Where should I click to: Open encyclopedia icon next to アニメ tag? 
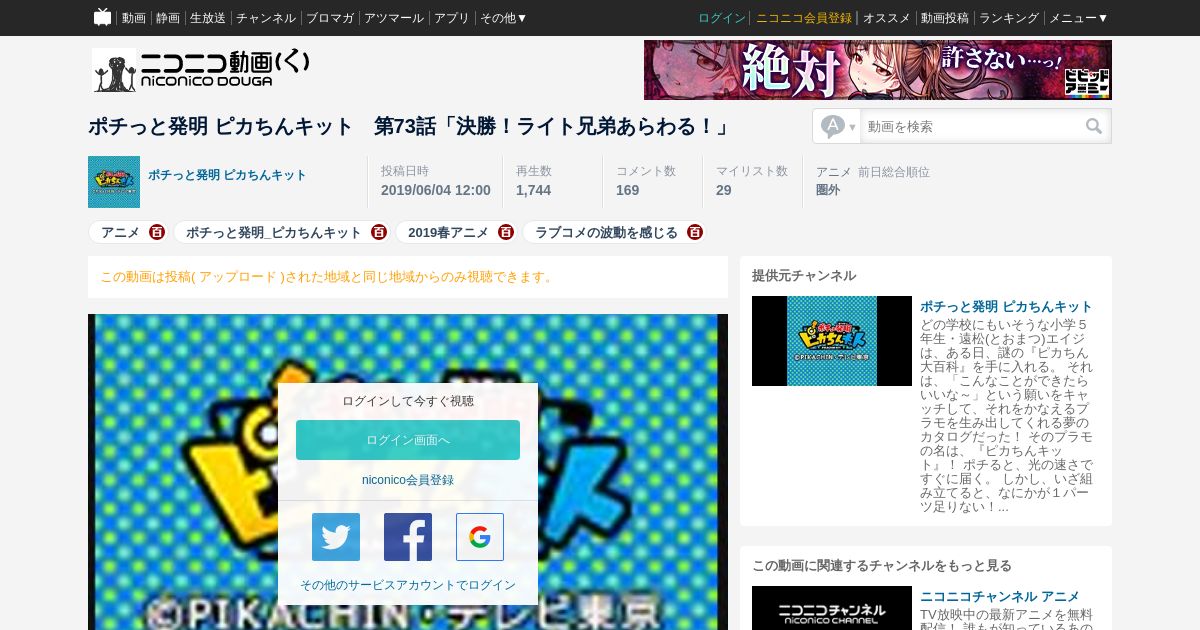[x=157, y=232]
